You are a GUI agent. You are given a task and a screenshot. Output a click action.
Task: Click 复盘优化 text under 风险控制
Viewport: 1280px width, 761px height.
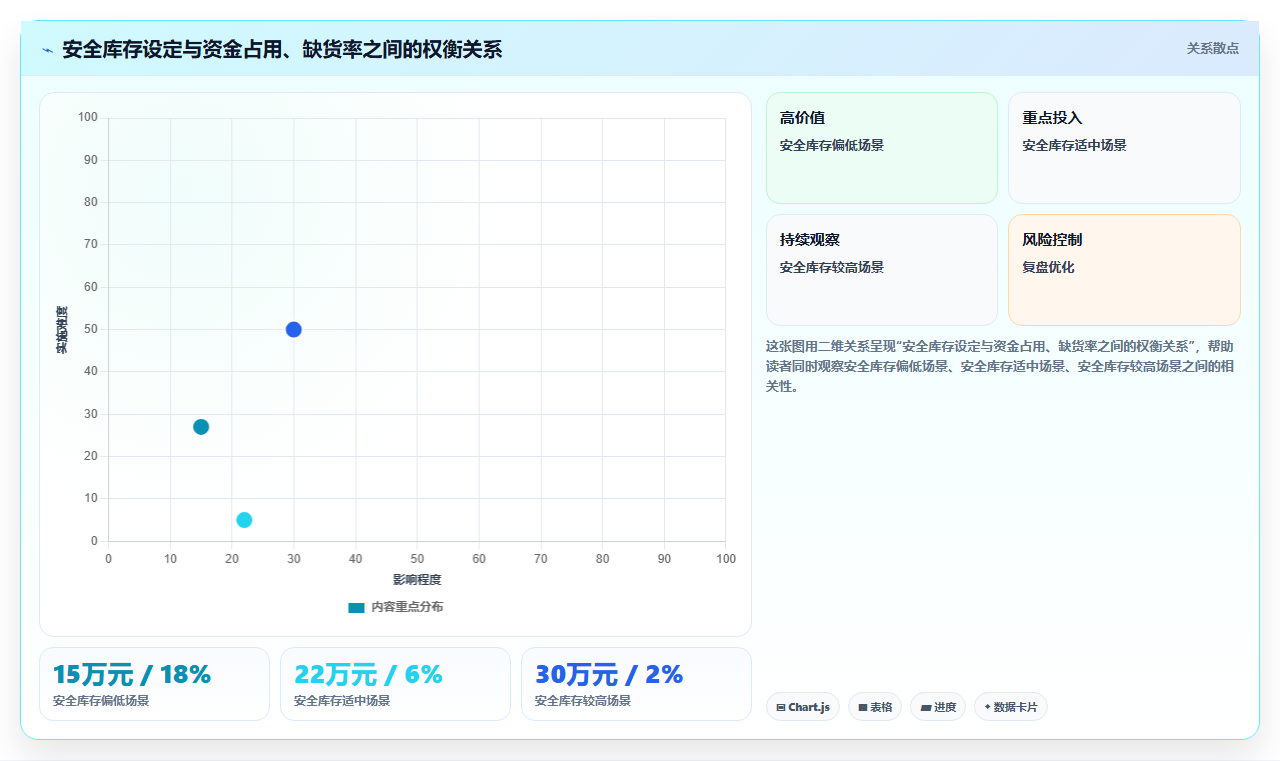1048,268
